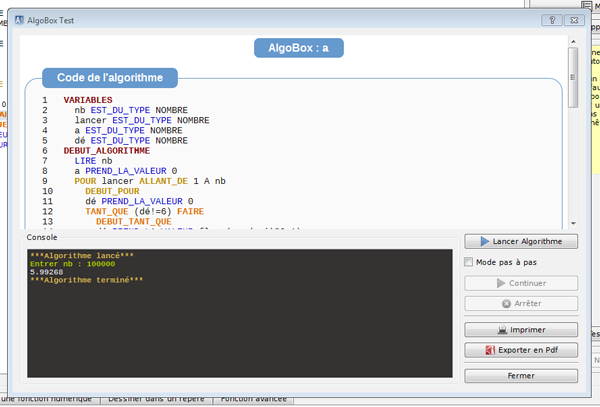600x407 pixels.
Task: Click the DEBUT_POUR line
Action: click(x=112, y=191)
